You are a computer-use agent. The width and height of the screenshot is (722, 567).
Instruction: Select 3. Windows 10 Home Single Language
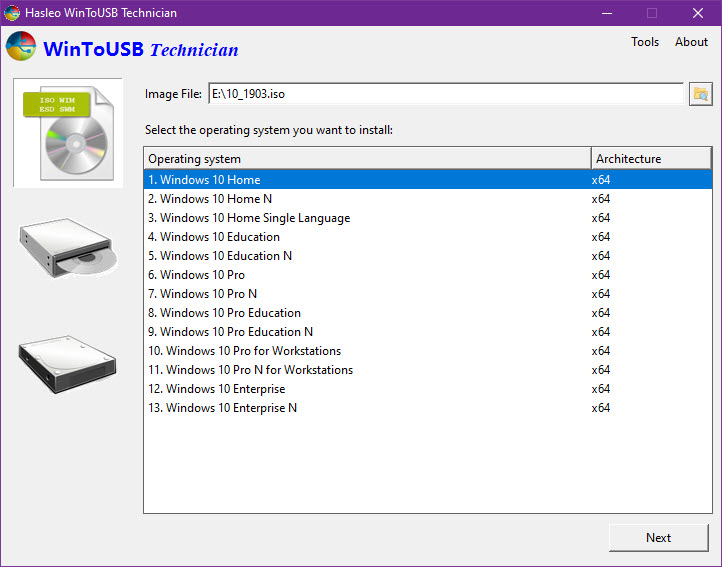coord(428,218)
